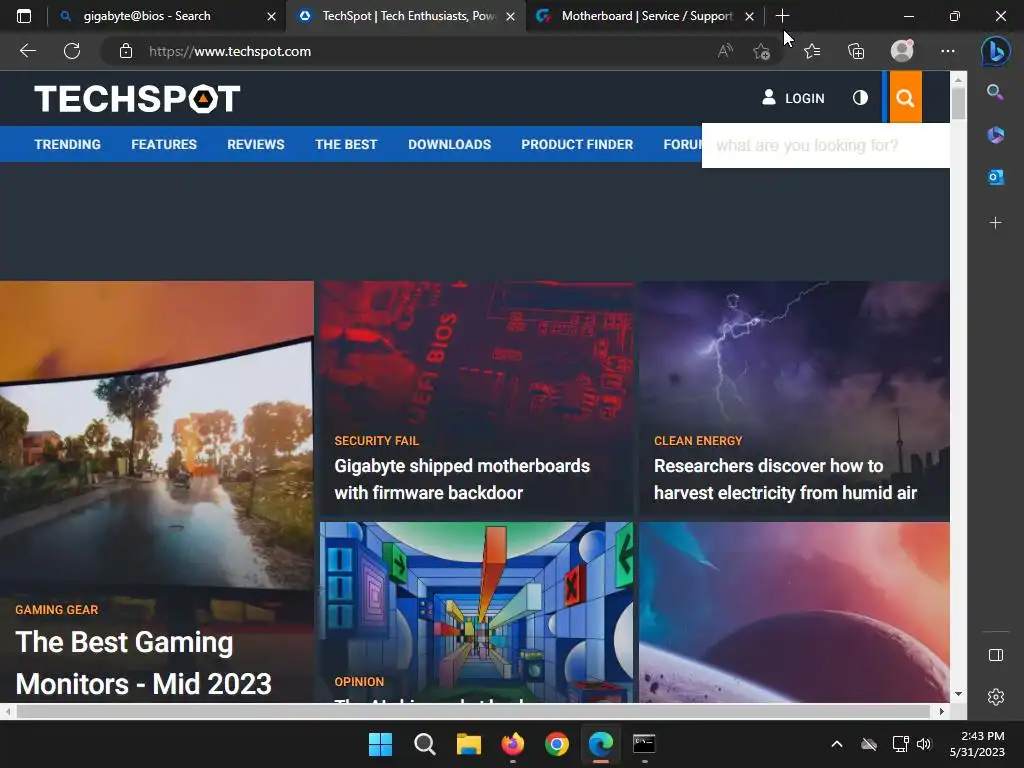The width and height of the screenshot is (1024, 768).
Task: Open the FEATURES section
Action: 164,144
